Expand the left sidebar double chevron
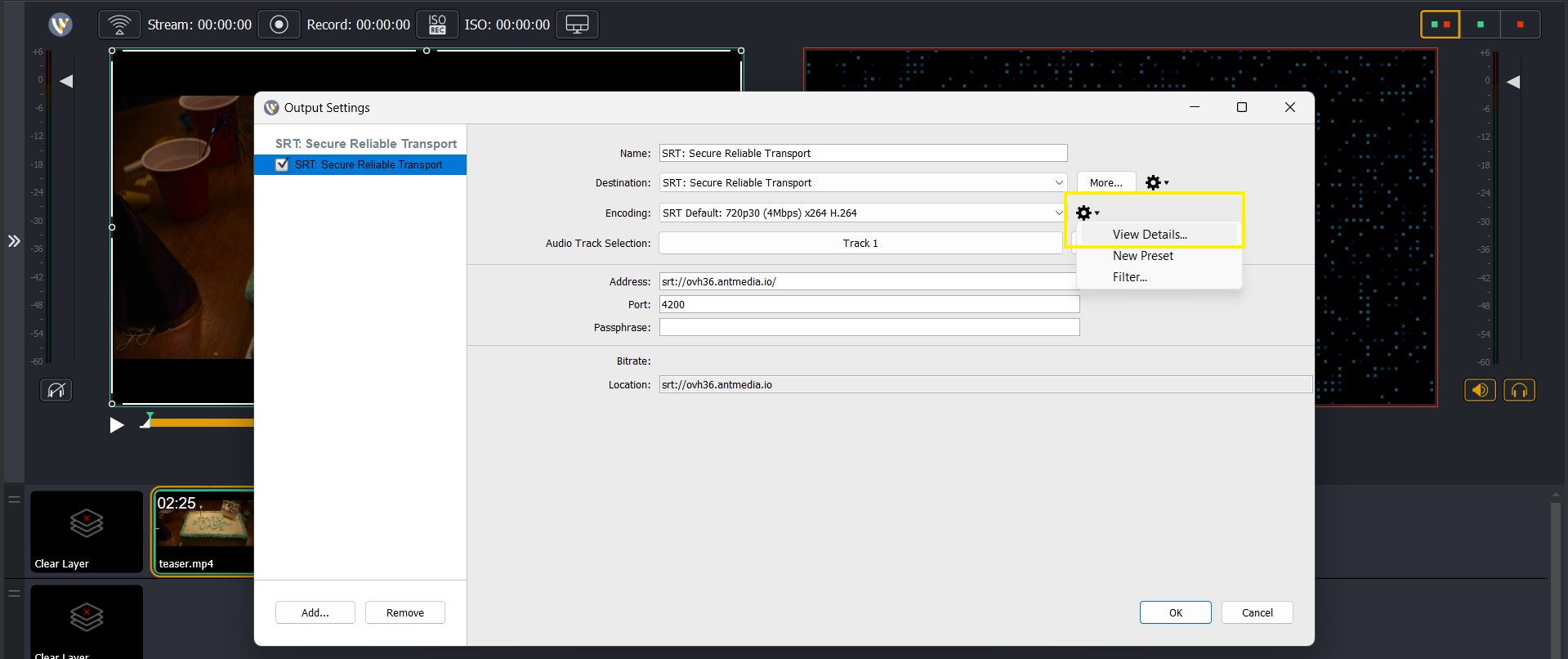The width and height of the screenshot is (1568, 659). tap(14, 241)
